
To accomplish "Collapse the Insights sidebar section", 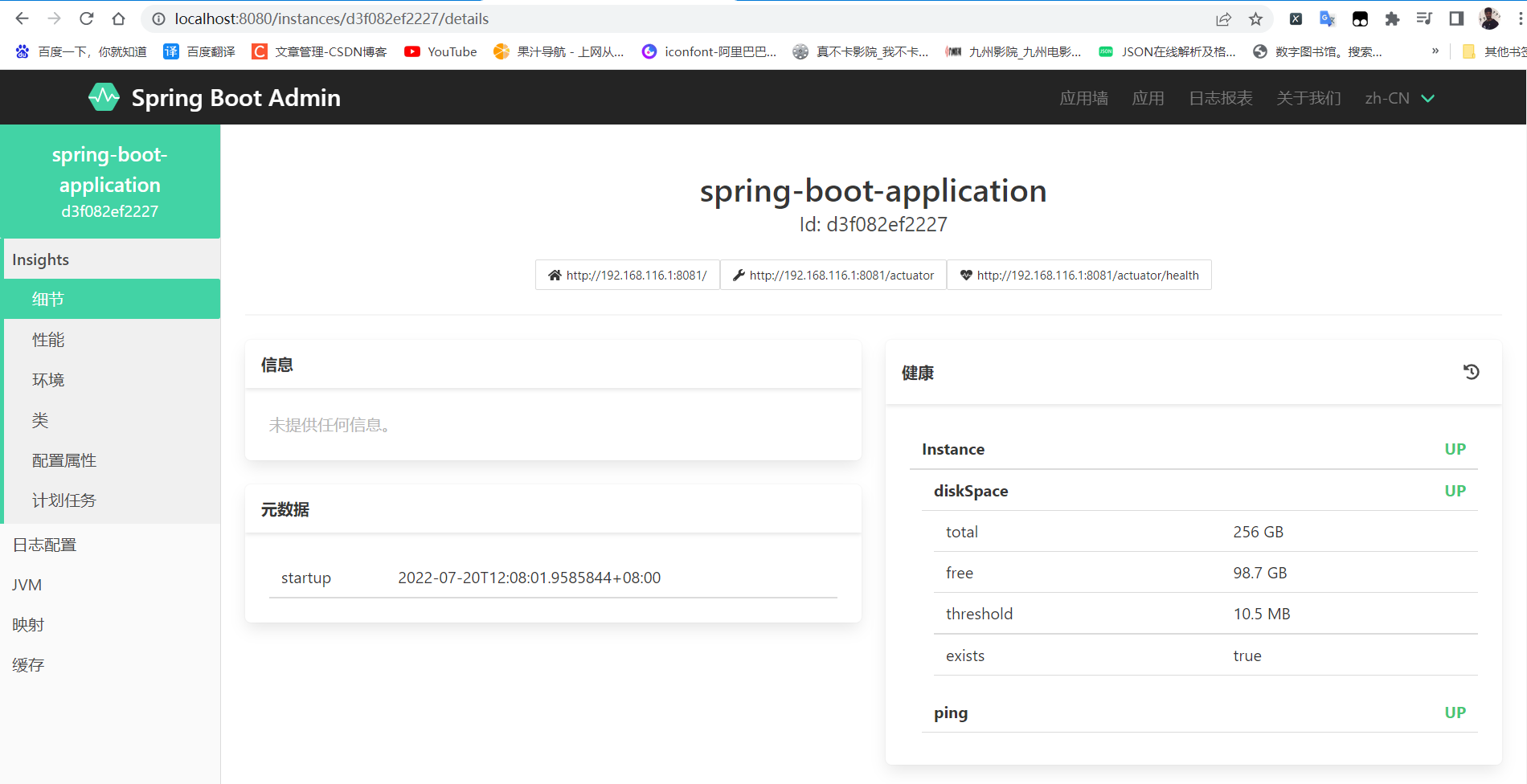I will click(x=112, y=259).
